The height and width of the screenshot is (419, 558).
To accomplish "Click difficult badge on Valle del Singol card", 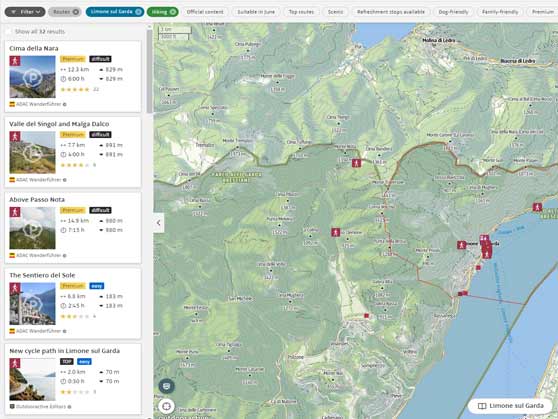I will (x=100, y=135).
